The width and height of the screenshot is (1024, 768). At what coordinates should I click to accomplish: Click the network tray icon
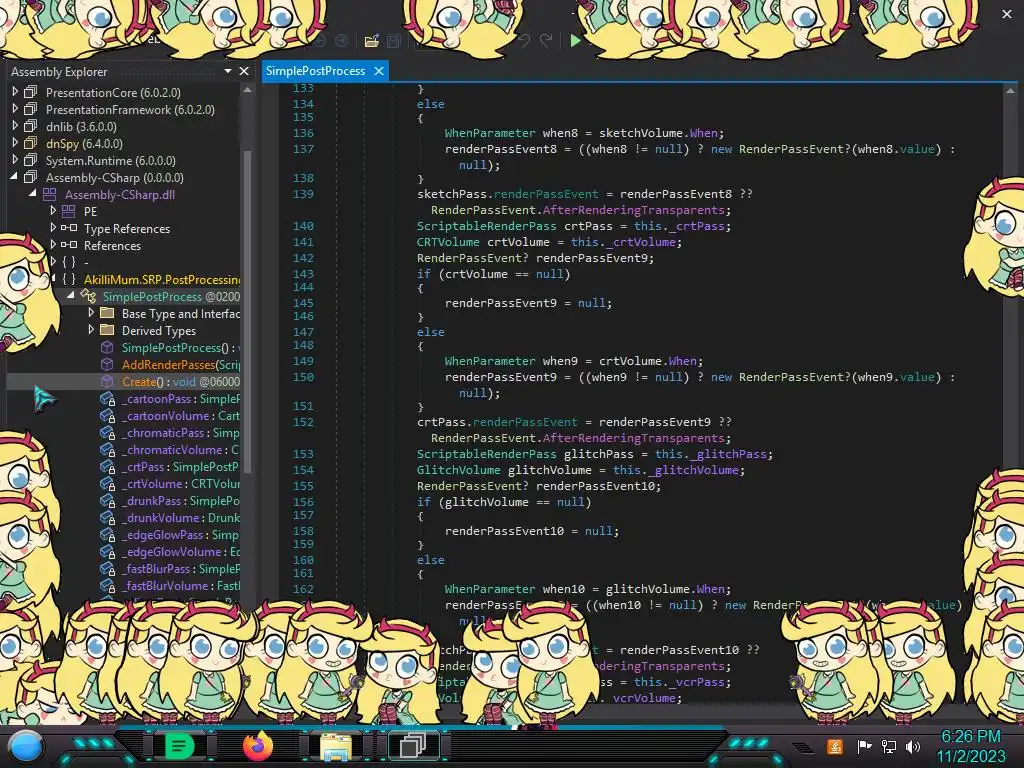point(889,746)
